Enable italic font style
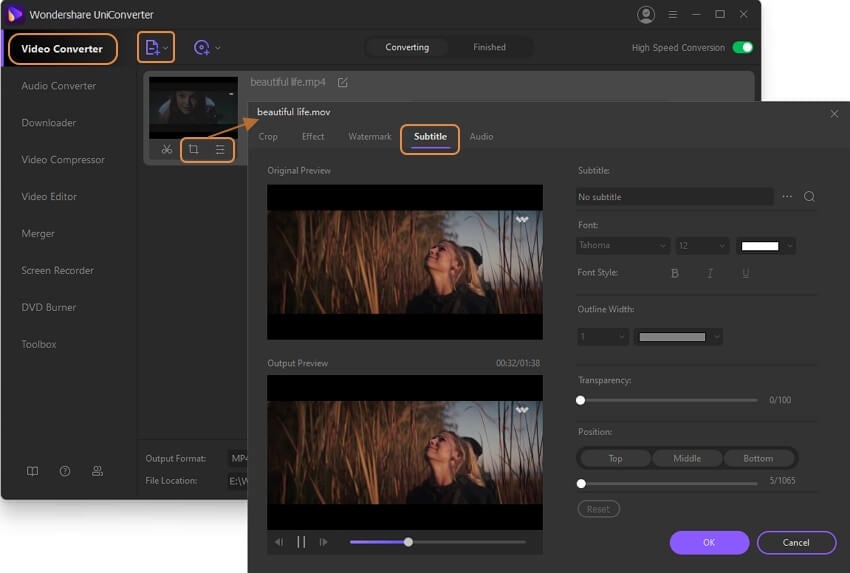This screenshot has height=573, width=850. [710, 273]
